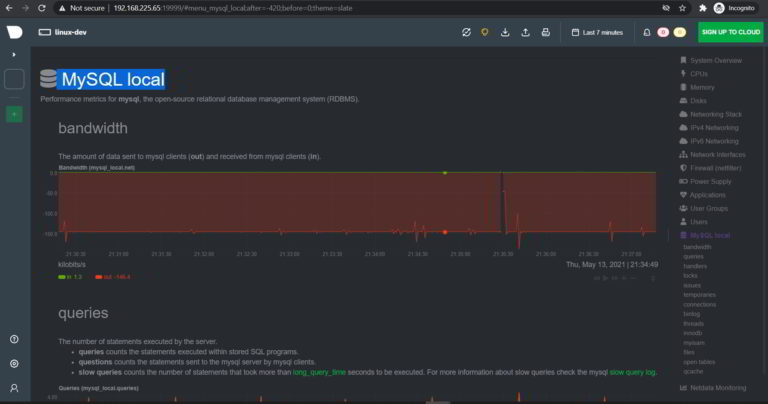This screenshot has height=404, width=768.
Task: Go back with the browser back arrow
Action: 9,8
